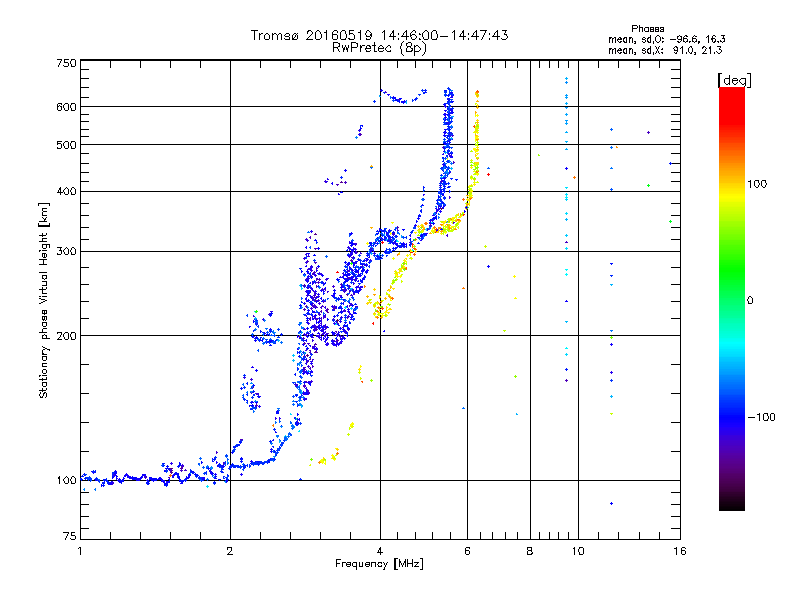
Task: Click the "Frequency [MHz]" axis label
Action: click(x=379, y=564)
